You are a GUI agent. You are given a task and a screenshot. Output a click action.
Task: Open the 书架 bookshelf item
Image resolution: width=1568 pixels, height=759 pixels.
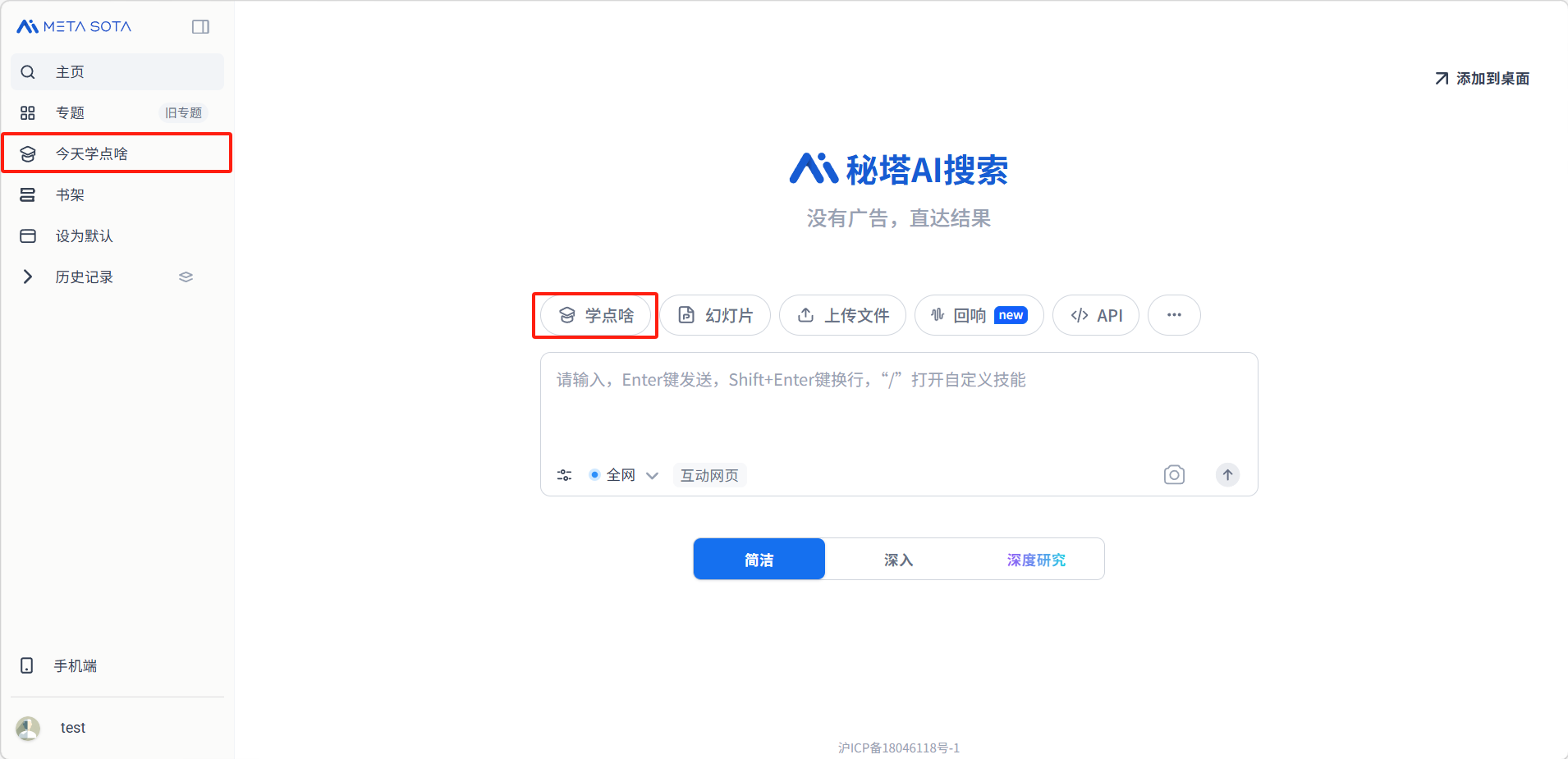70,195
